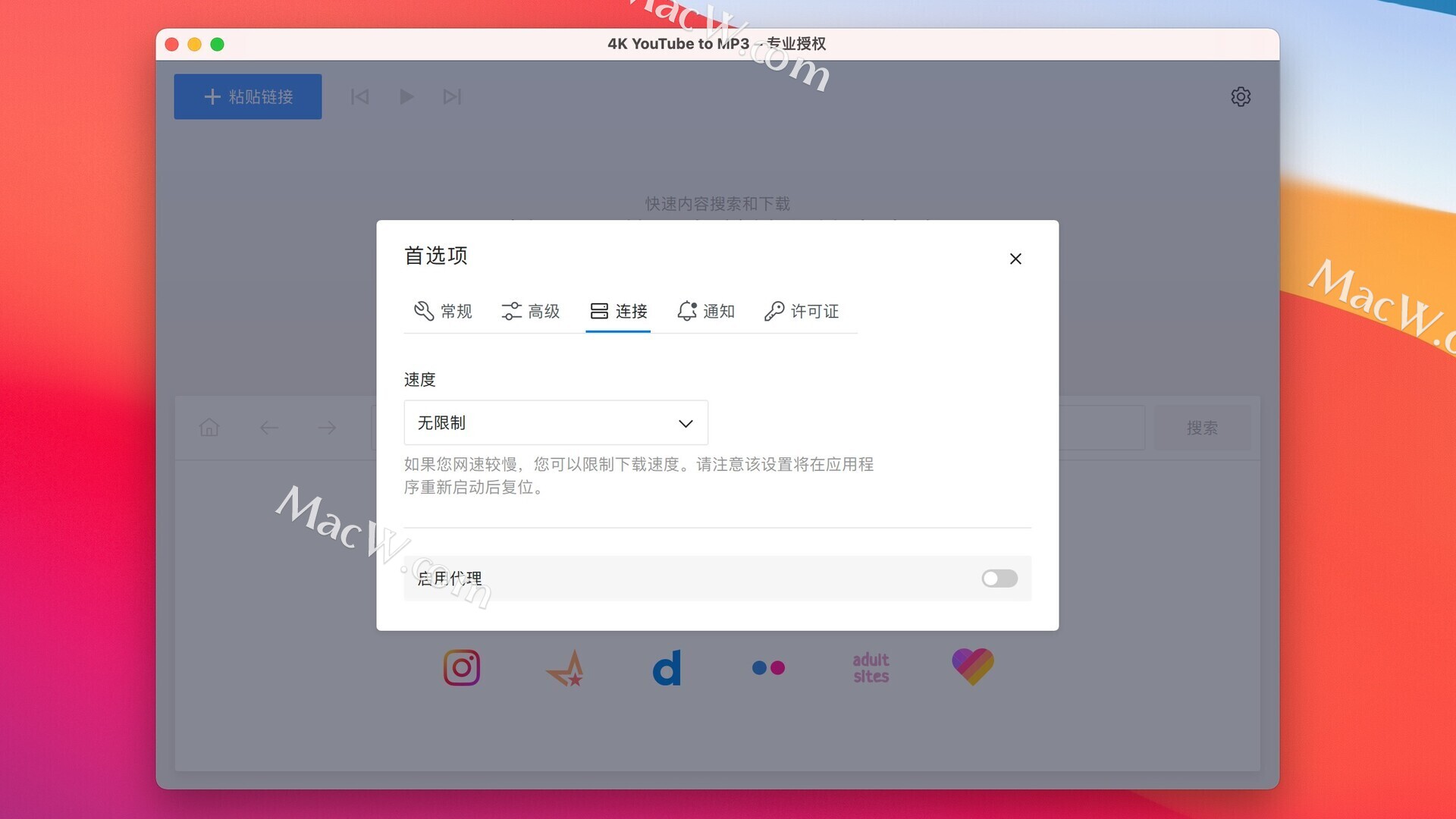The image size is (1456, 819).
Task: Go back with the browser left arrow
Action: click(x=268, y=428)
